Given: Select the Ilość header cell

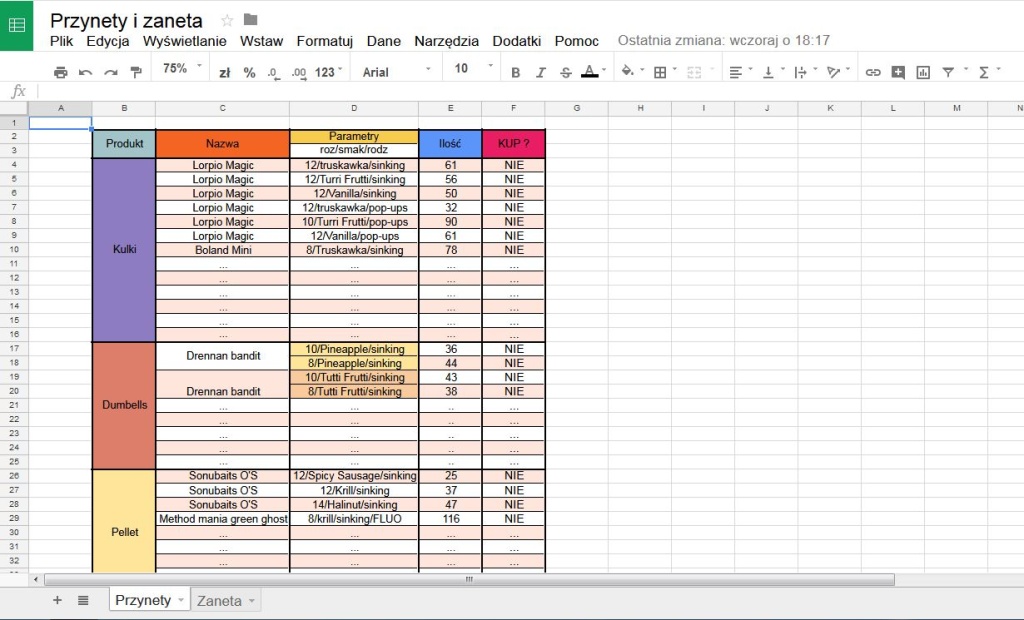Looking at the screenshot, I should coord(450,144).
